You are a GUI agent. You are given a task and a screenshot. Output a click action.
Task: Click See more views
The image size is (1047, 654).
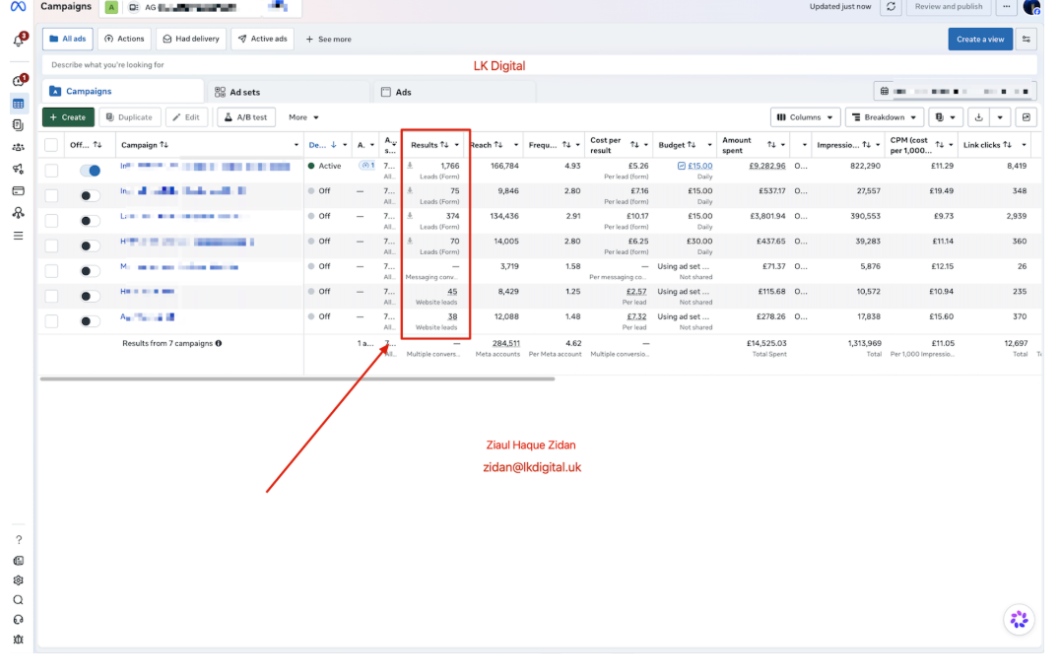tap(329, 39)
